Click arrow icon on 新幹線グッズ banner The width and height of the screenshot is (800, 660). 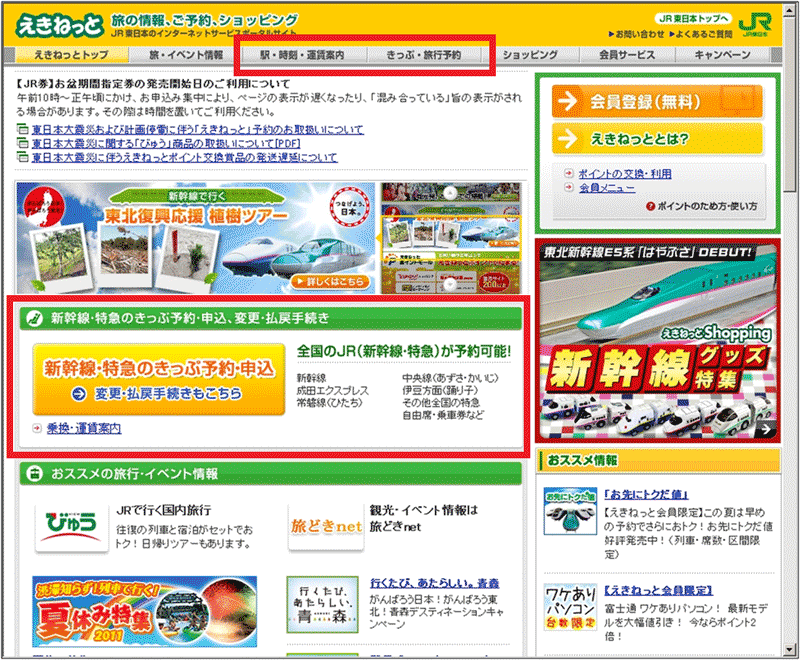click(x=766, y=429)
